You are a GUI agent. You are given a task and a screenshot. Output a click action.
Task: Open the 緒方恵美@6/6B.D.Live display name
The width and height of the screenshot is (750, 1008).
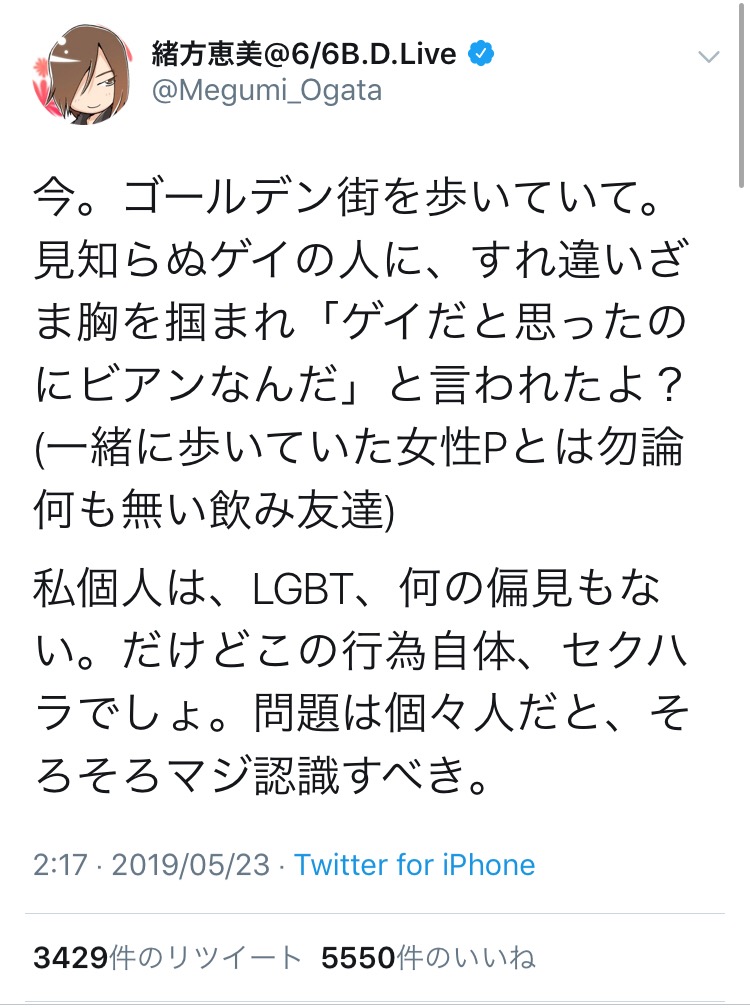(304, 54)
